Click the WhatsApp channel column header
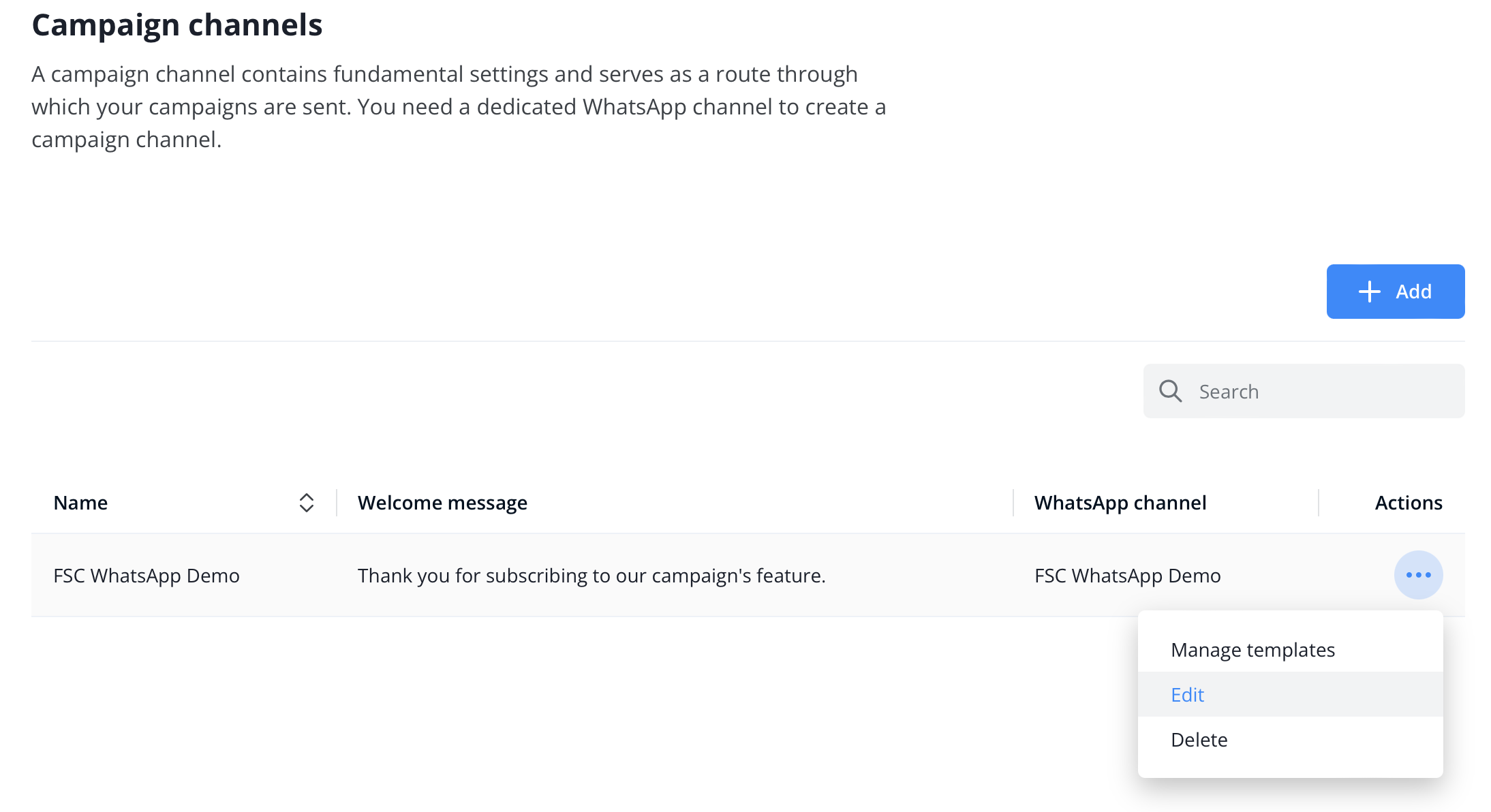Image resolution: width=1491 pixels, height=812 pixels. coord(1120,503)
